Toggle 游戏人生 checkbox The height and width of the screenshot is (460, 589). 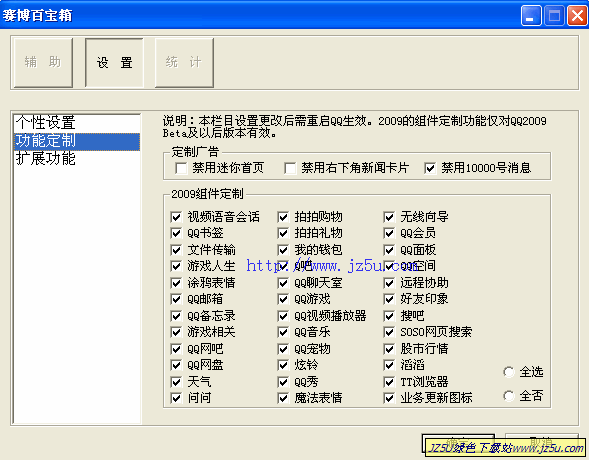point(176,266)
